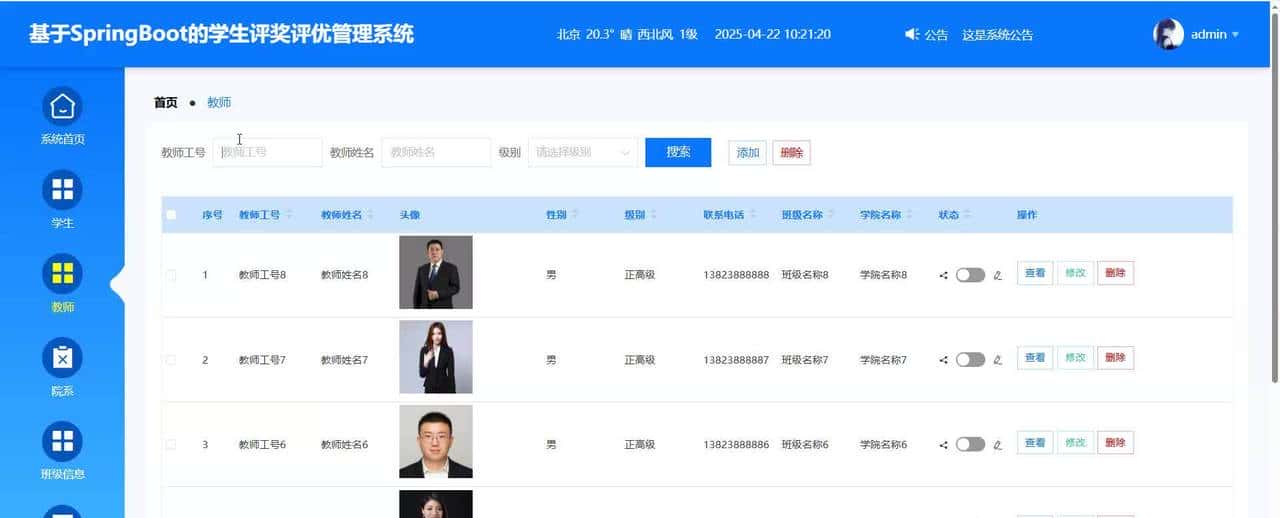Click the 北京 weather info text
Screen dimensions: 1280x518
tap(627, 34)
